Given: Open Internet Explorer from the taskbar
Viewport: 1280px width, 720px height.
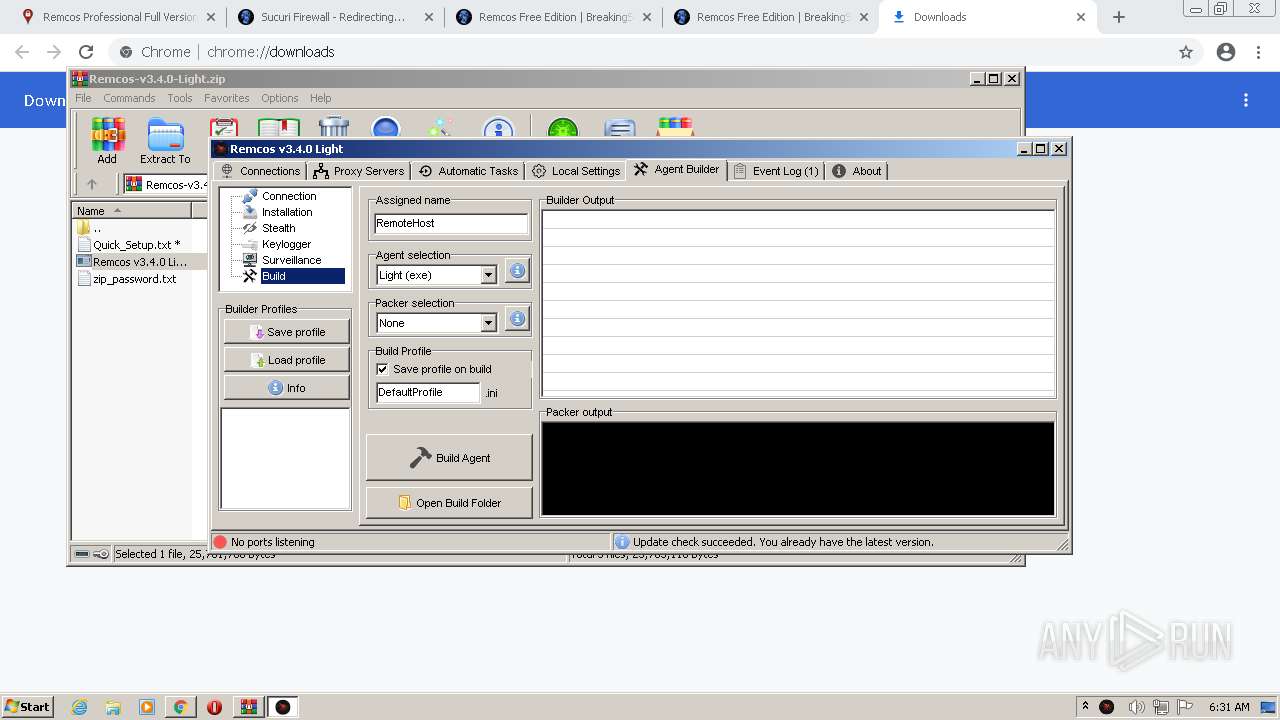Looking at the screenshot, I should [80, 707].
